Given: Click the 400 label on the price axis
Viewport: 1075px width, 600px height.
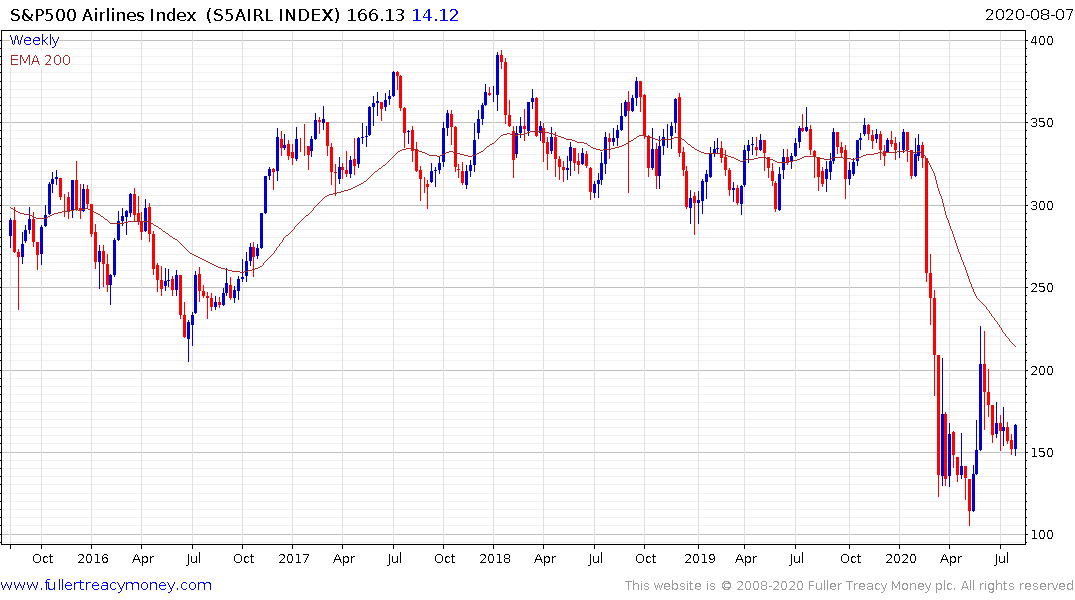Looking at the screenshot, I should 1042,40.
